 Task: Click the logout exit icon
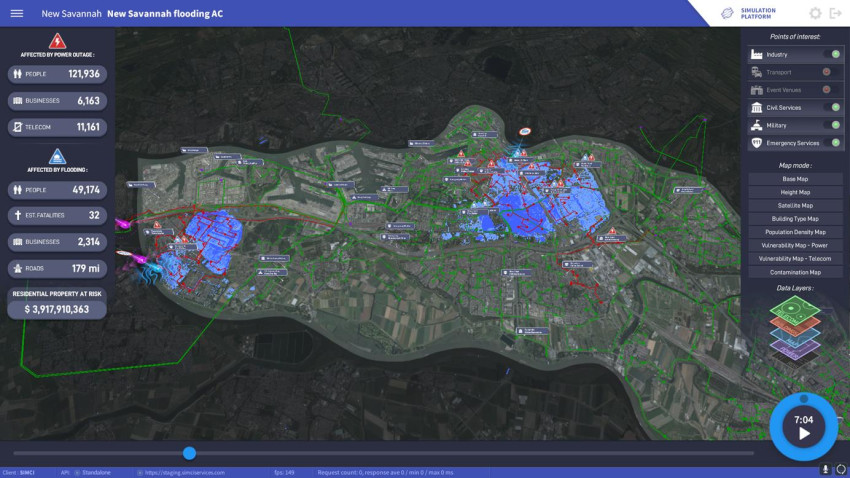pos(836,14)
